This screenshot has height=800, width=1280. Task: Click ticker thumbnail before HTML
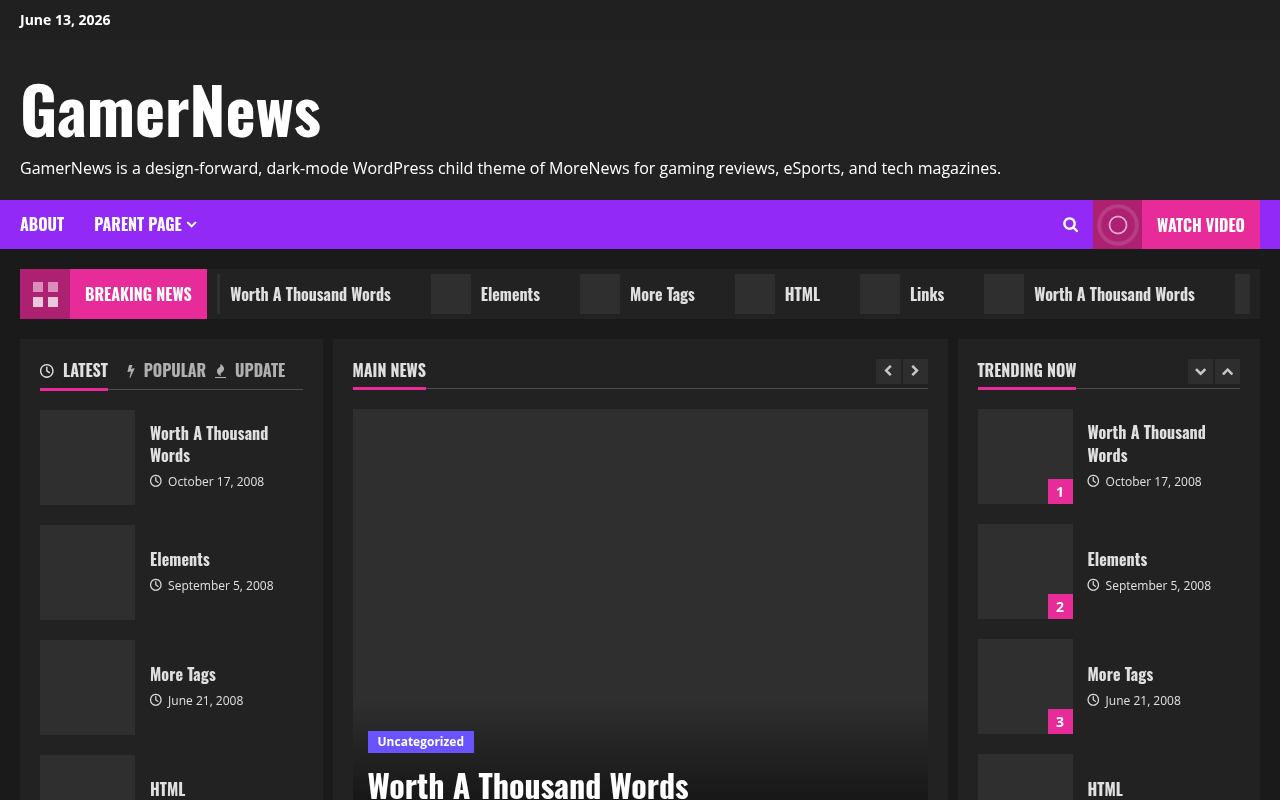pos(755,294)
